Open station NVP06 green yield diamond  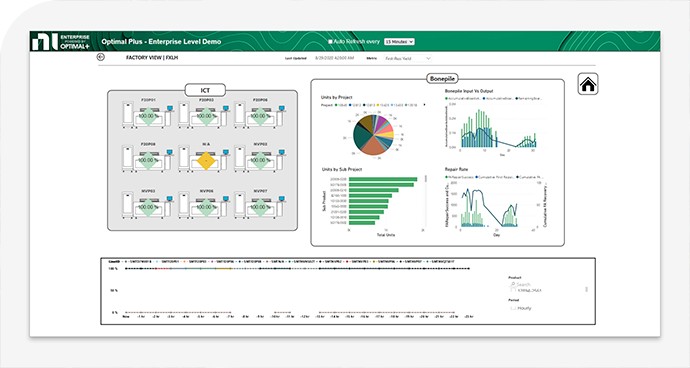point(206,207)
